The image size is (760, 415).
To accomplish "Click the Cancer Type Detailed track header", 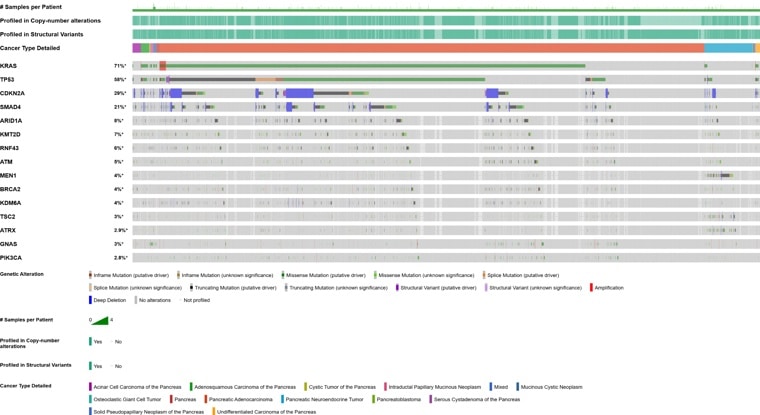I will tap(30, 48).
